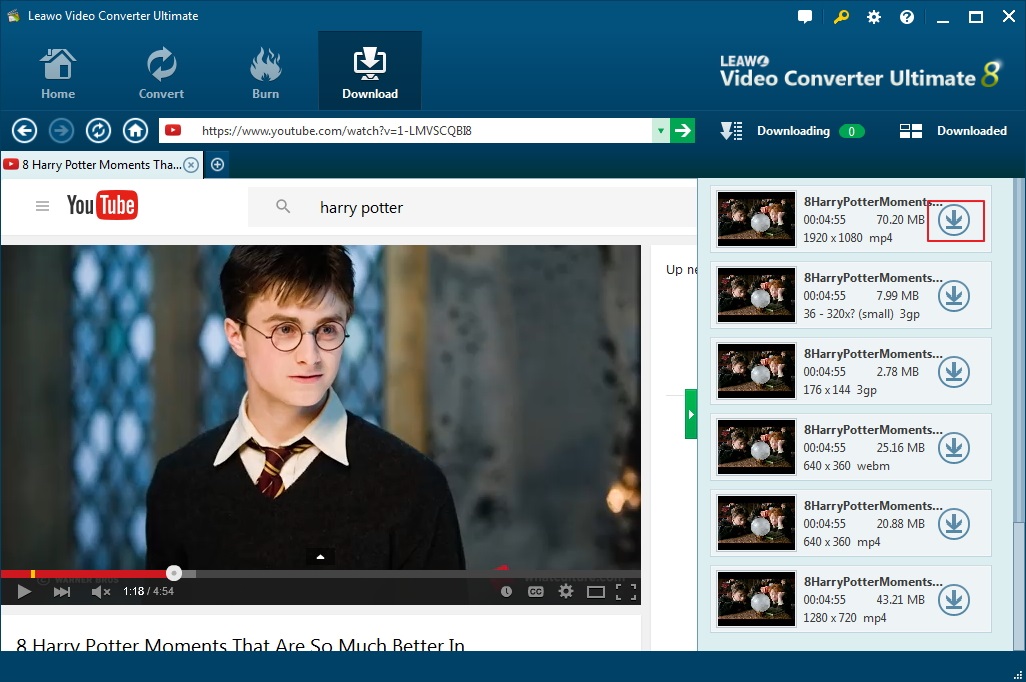Enter fullscreen video mode
The height and width of the screenshot is (682, 1026).
(626, 592)
